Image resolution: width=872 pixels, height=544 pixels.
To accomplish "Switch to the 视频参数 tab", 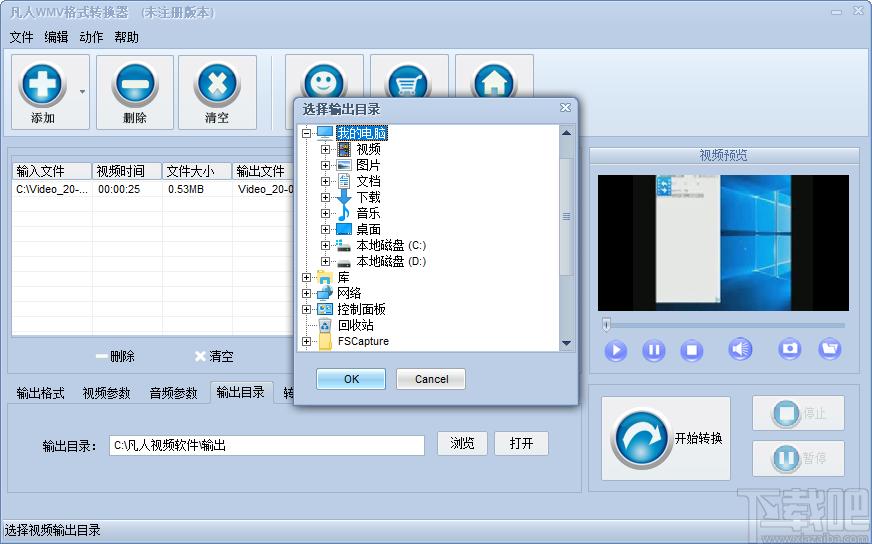I will [106, 393].
